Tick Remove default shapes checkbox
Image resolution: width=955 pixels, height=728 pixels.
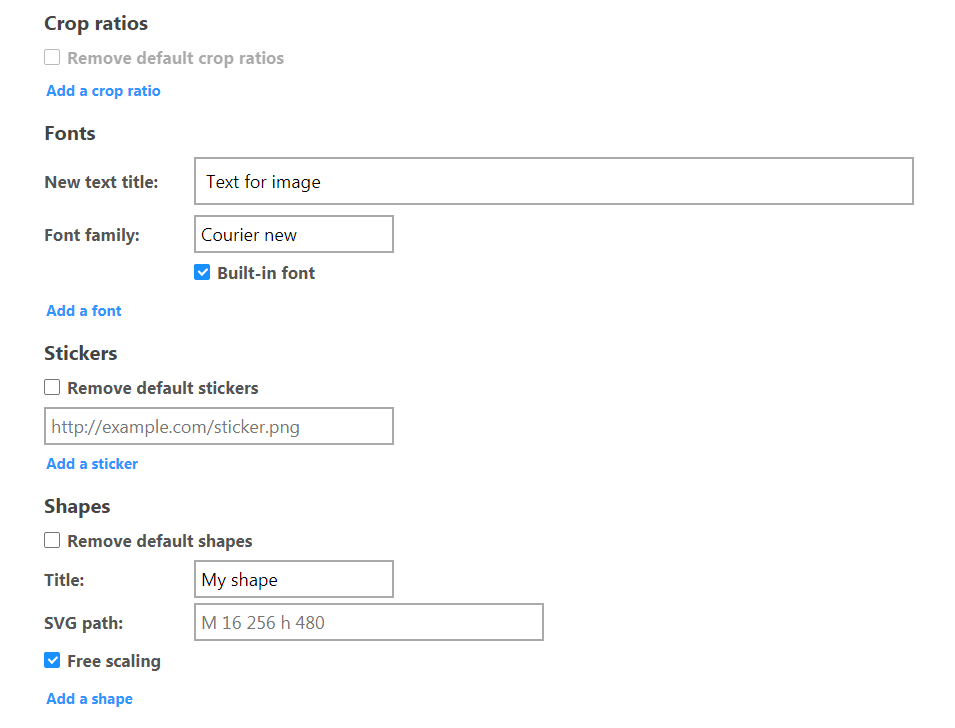52,540
